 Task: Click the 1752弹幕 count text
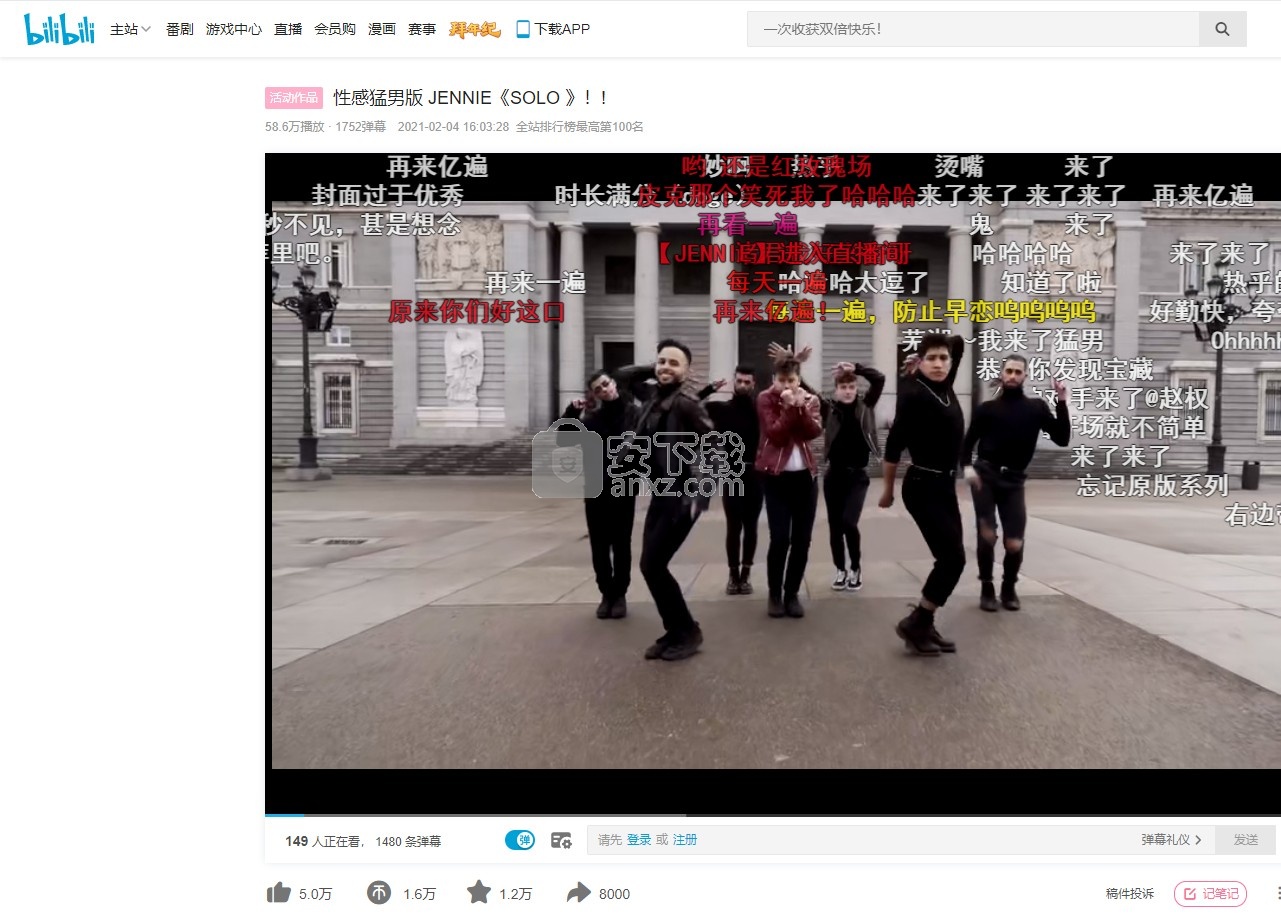361,127
